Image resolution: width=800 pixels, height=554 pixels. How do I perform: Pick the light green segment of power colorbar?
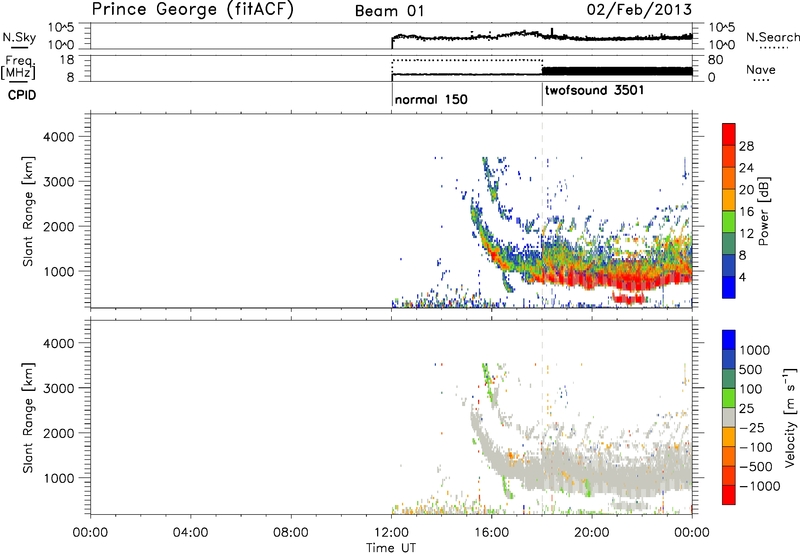(729, 222)
